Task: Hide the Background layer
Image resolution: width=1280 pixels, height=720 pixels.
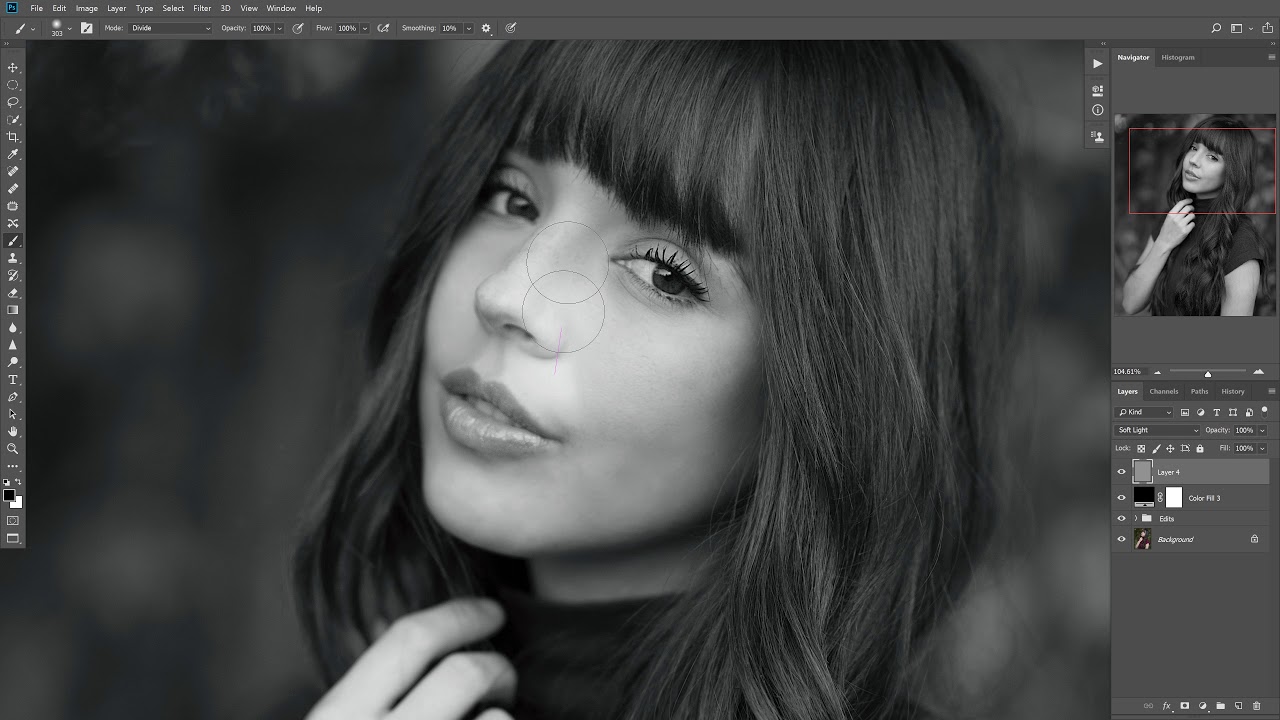Action: pos(1121,540)
